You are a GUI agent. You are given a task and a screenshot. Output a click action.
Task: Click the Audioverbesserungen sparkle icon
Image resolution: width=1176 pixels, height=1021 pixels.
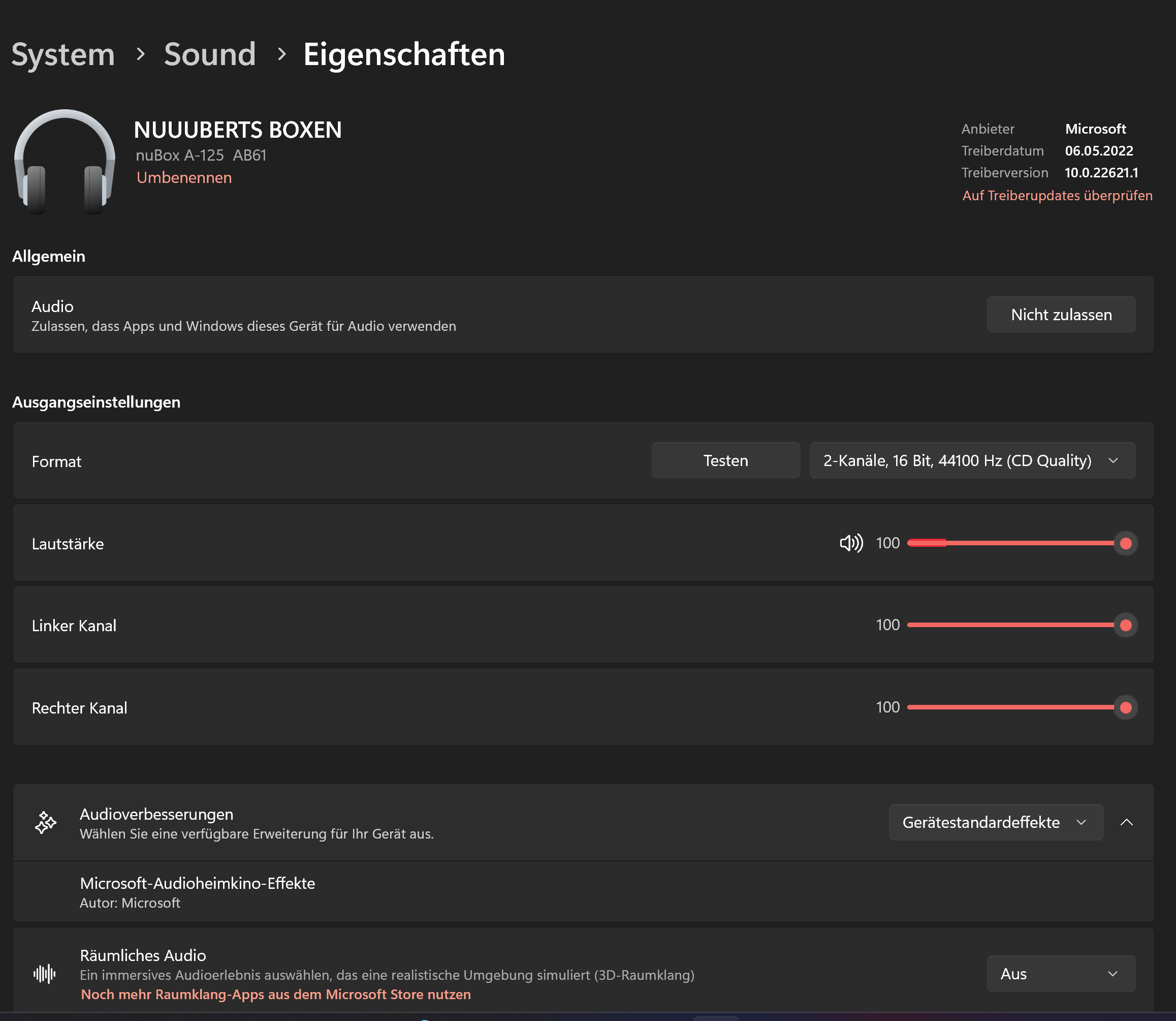pyautogui.click(x=46, y=822)
